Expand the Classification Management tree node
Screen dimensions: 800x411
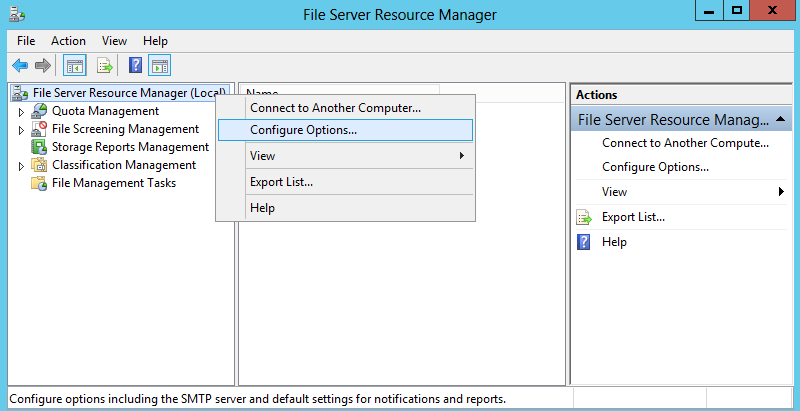coord(21,165)
